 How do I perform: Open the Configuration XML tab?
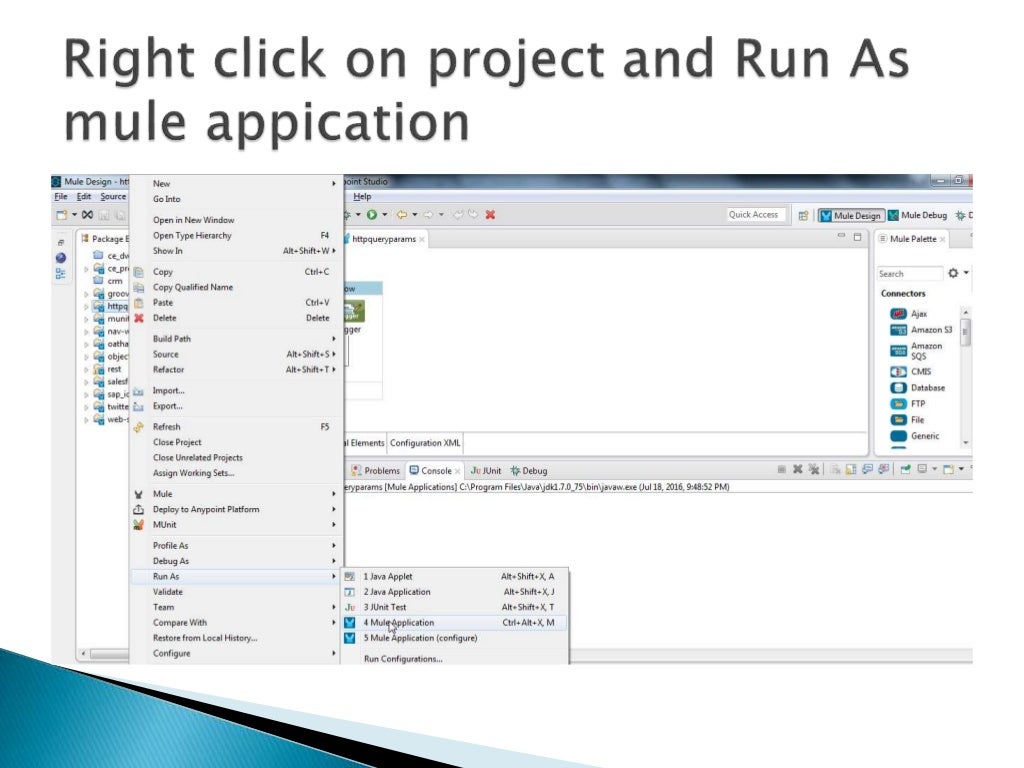pyautogui.click(x=425, y=443)
